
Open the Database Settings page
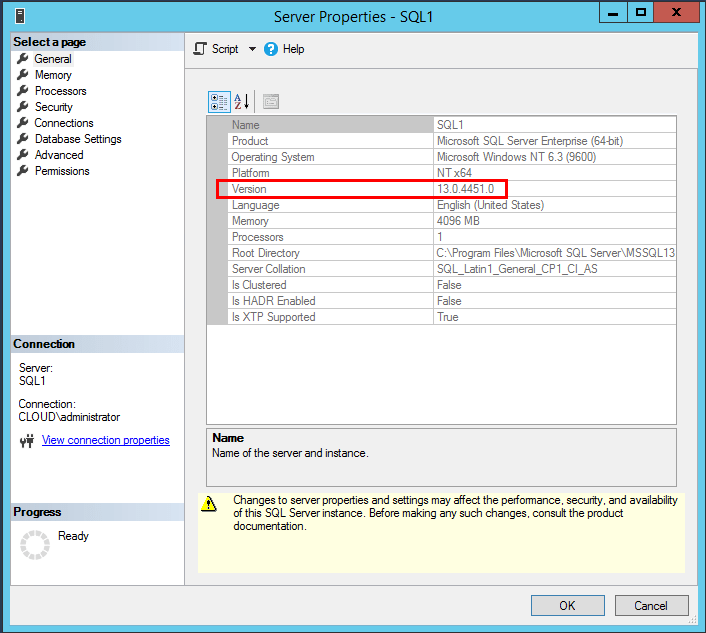[78, 139]
